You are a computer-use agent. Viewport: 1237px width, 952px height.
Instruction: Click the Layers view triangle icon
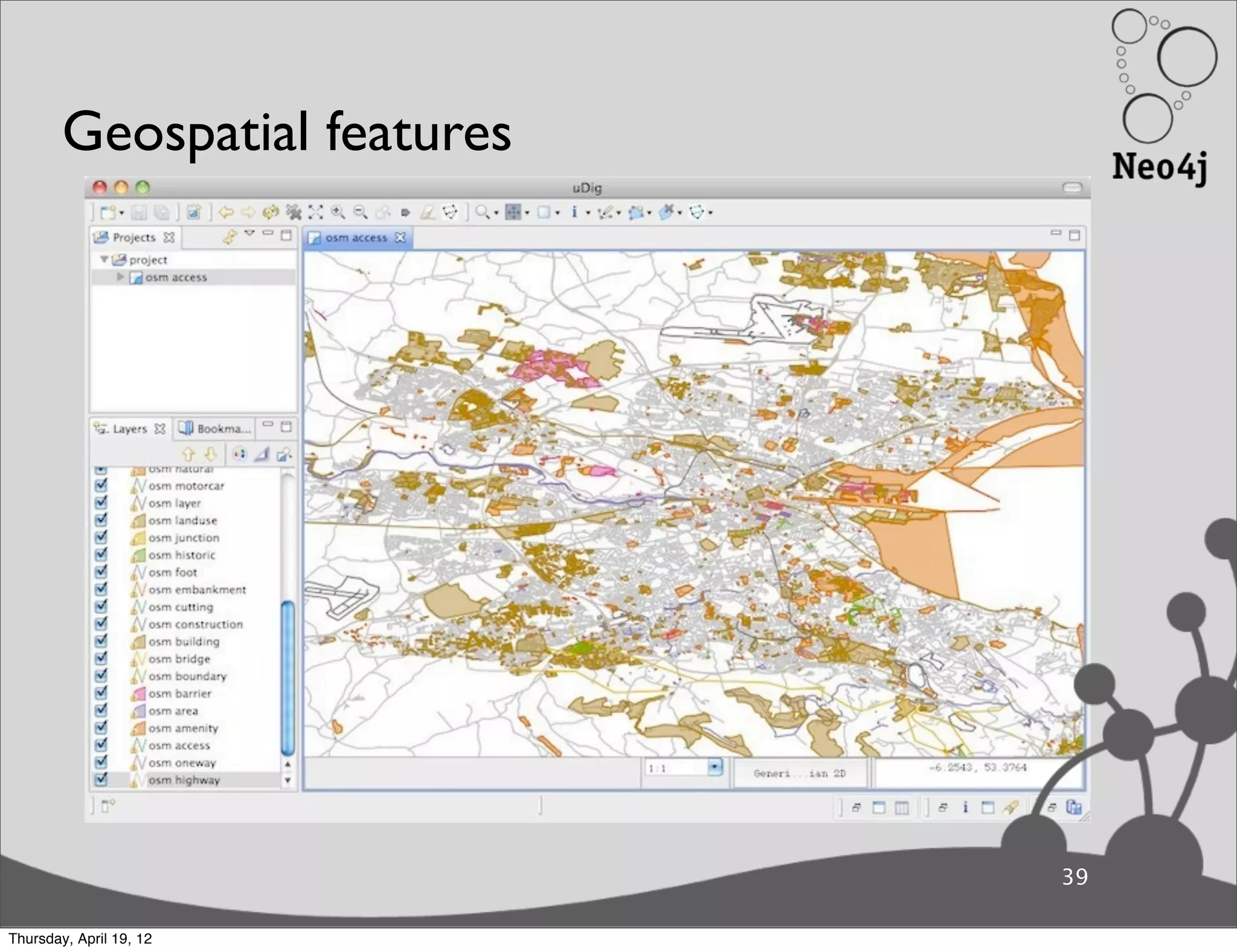click(262, 454)
